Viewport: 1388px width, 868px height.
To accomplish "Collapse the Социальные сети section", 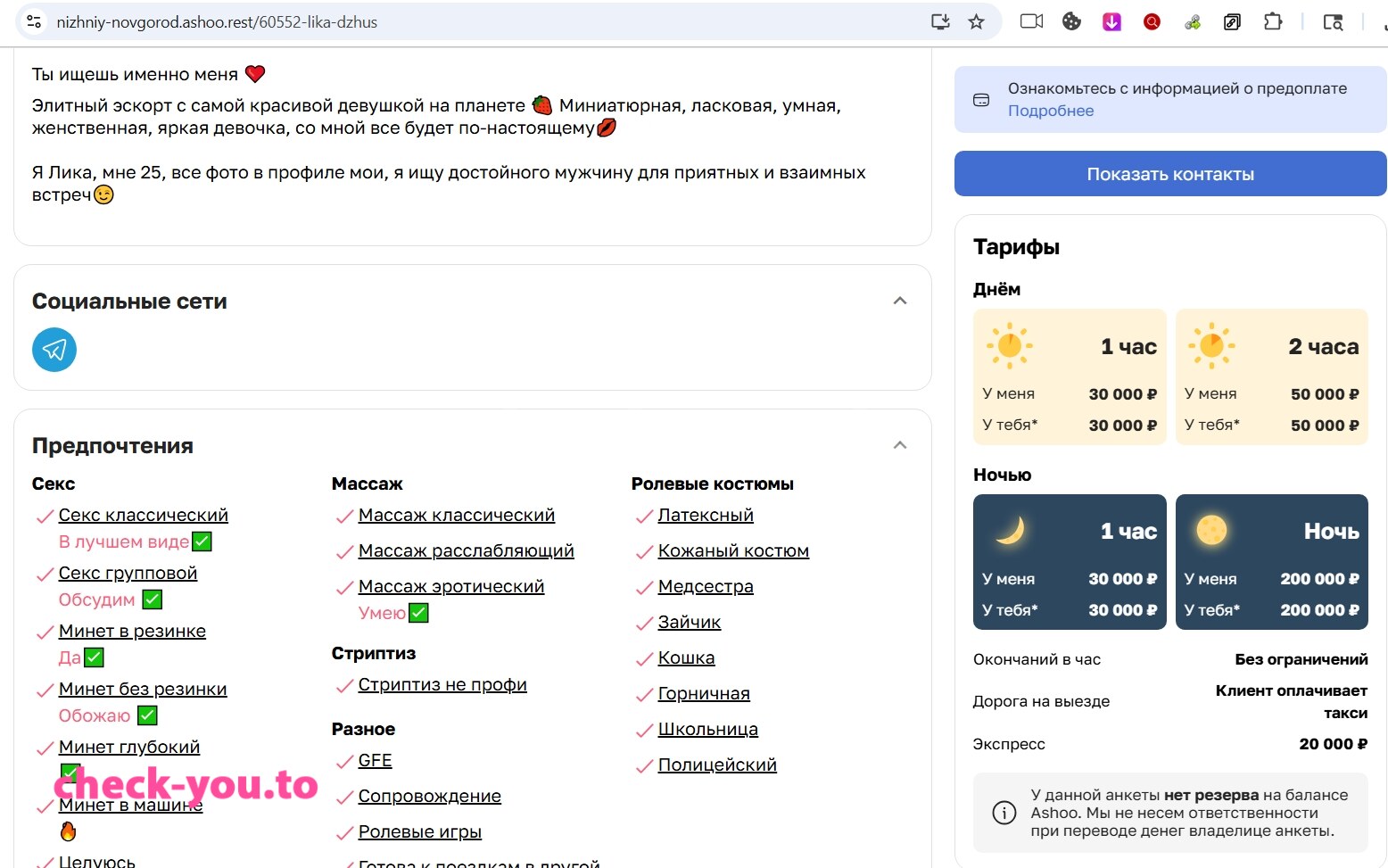I will [900, 301].
